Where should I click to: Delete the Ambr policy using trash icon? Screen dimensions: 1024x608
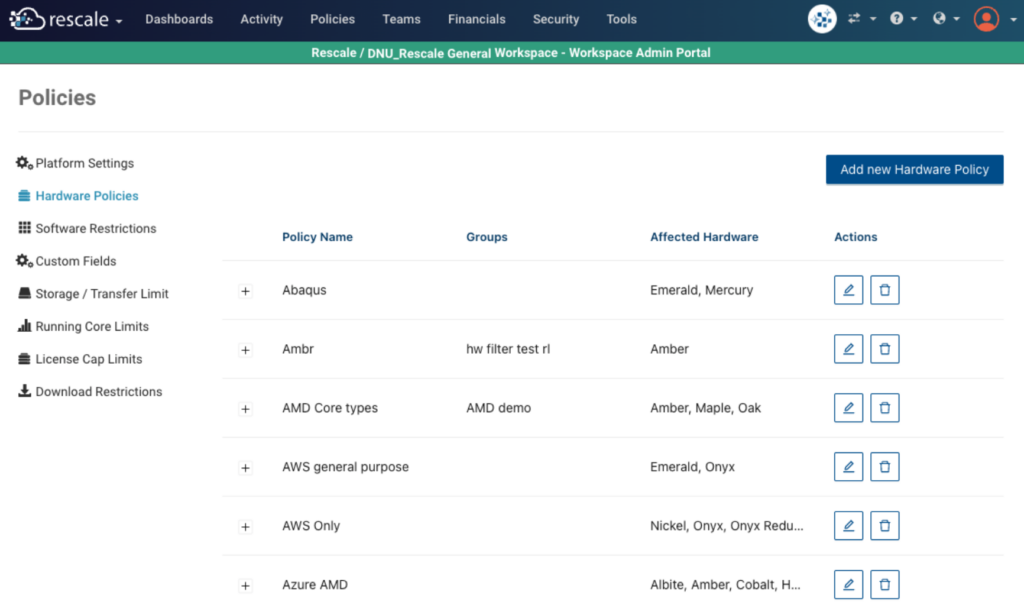coord(885,349)
